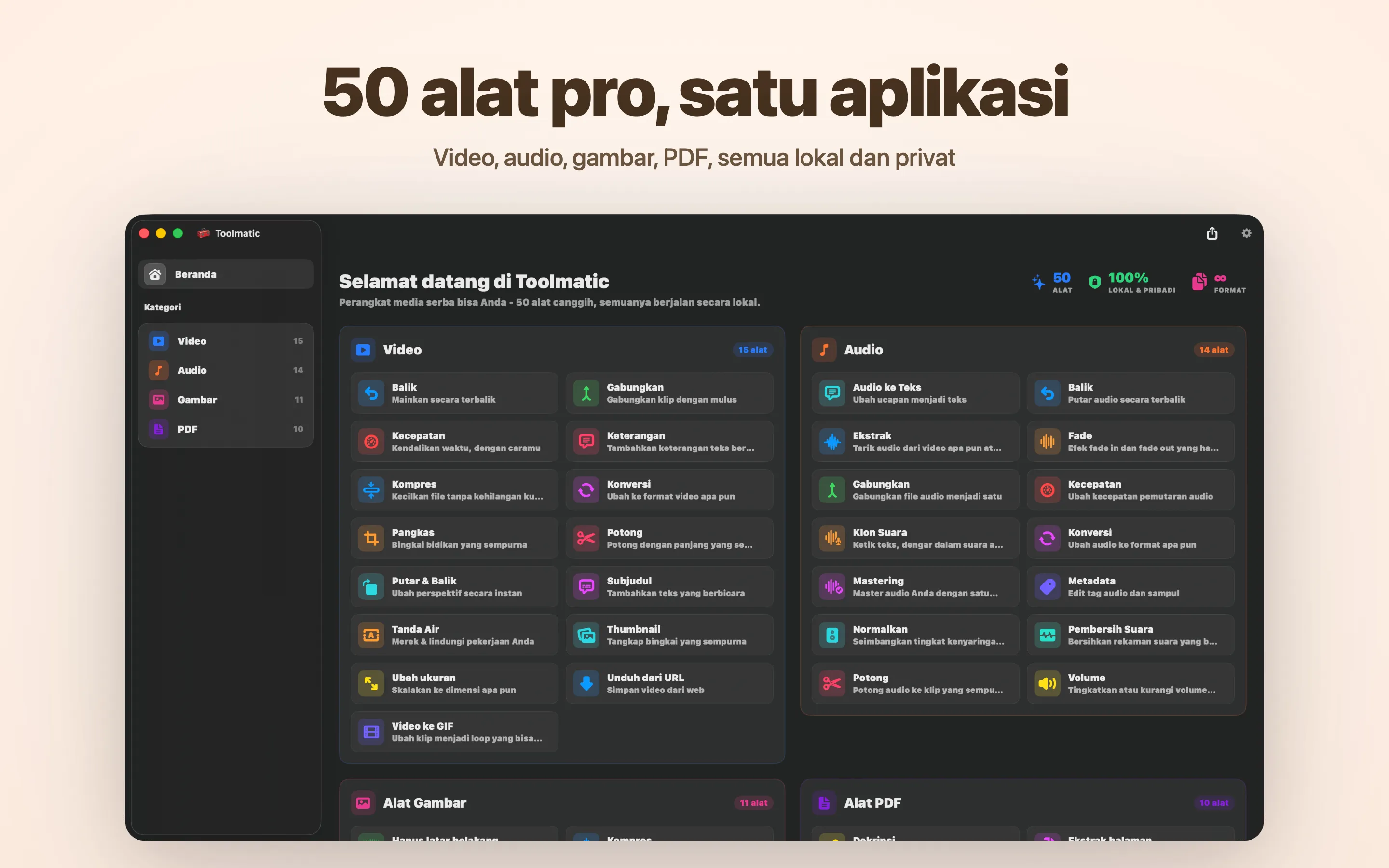Open the audio Kecepatan tool title
Screen dimensions: 1389x868
[1094, 484]
